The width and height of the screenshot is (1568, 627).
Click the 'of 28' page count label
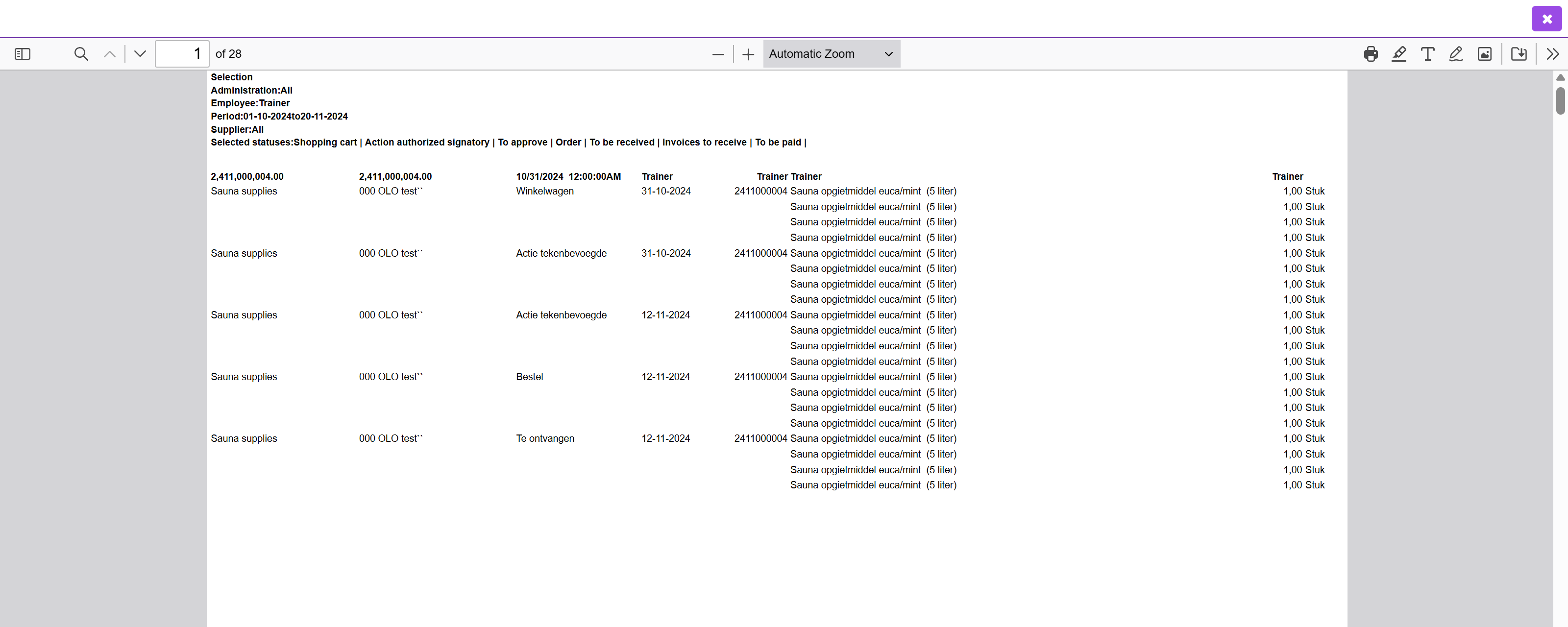tap(228, 54)
